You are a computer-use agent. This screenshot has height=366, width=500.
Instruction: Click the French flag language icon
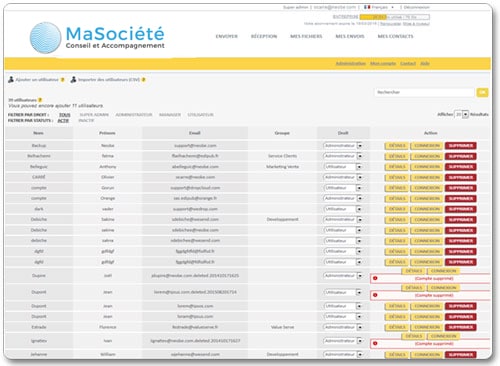[x=367, y=7]
